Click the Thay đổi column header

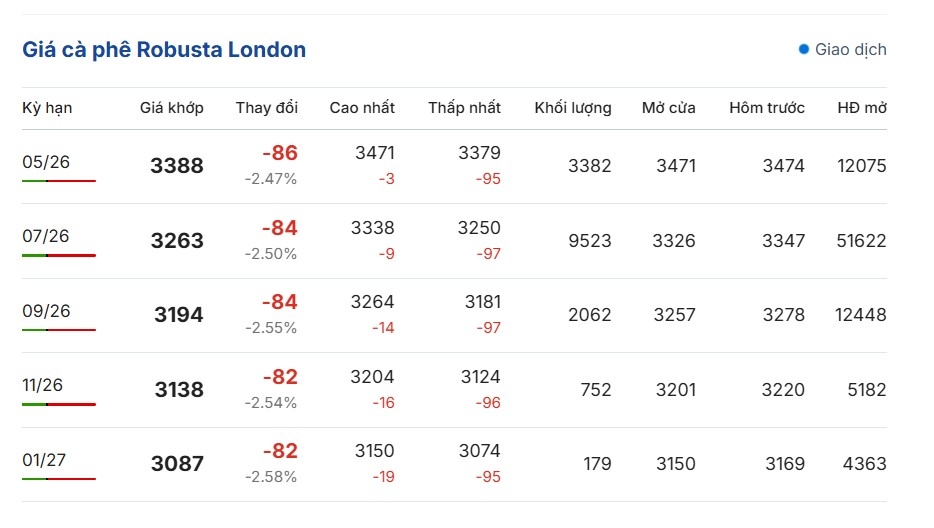pyautogui.click(x=267, y=108)
